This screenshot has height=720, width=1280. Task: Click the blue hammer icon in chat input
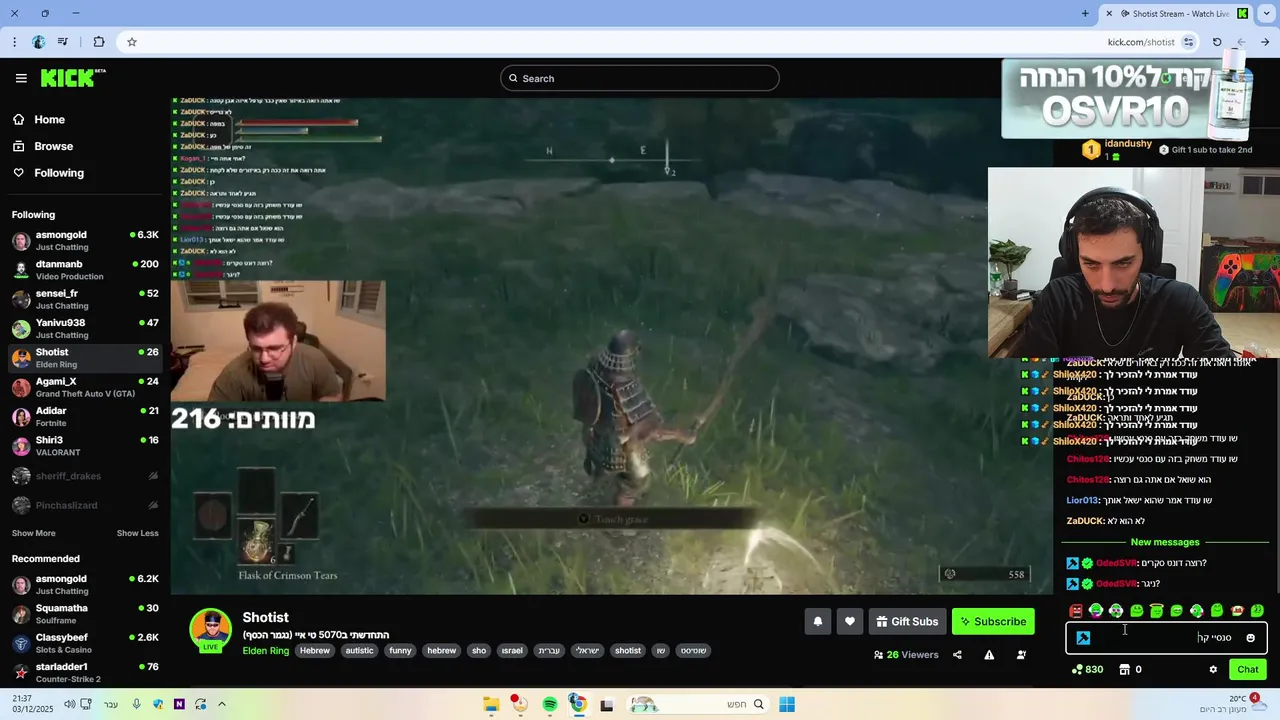tap(1083, 638)
